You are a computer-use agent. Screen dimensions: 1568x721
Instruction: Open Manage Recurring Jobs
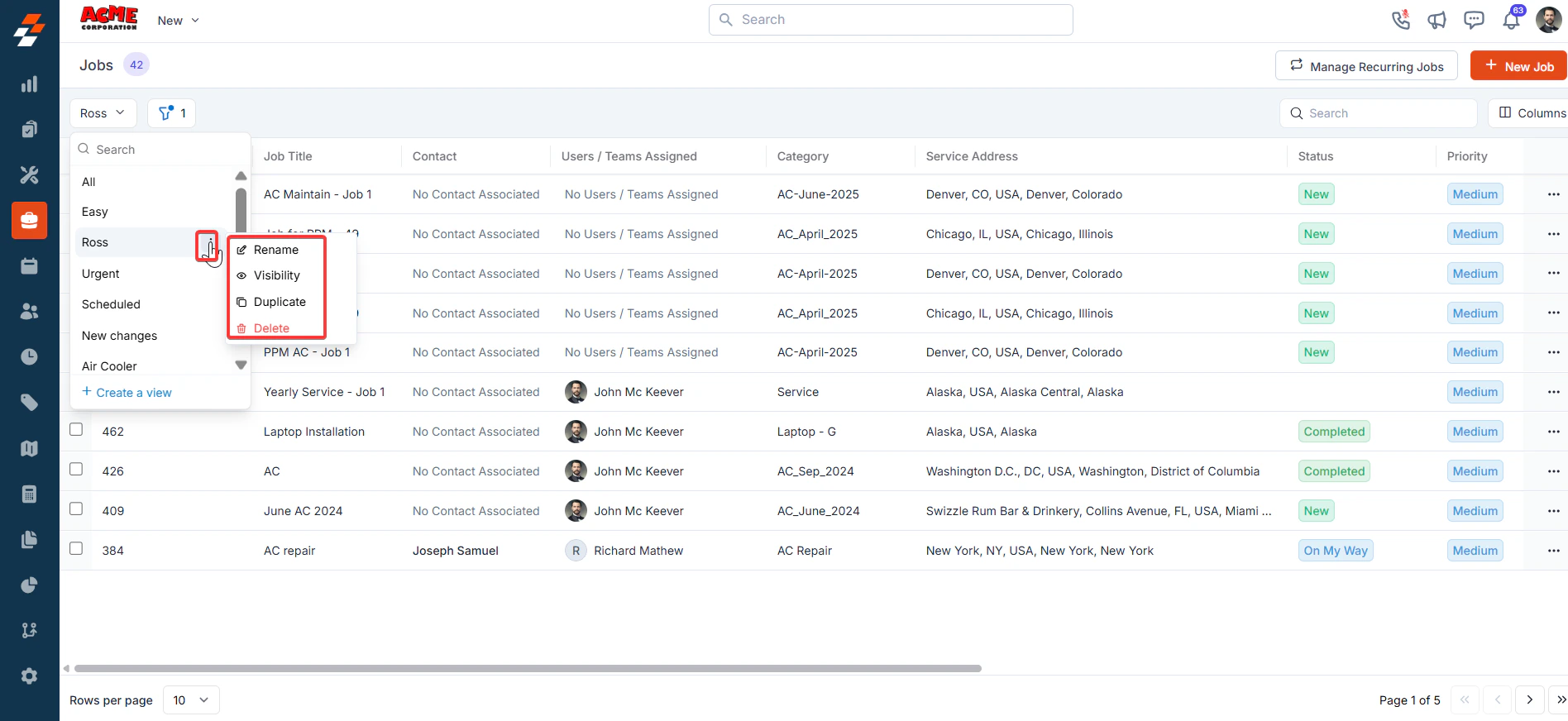click(x=1366, y=66)
